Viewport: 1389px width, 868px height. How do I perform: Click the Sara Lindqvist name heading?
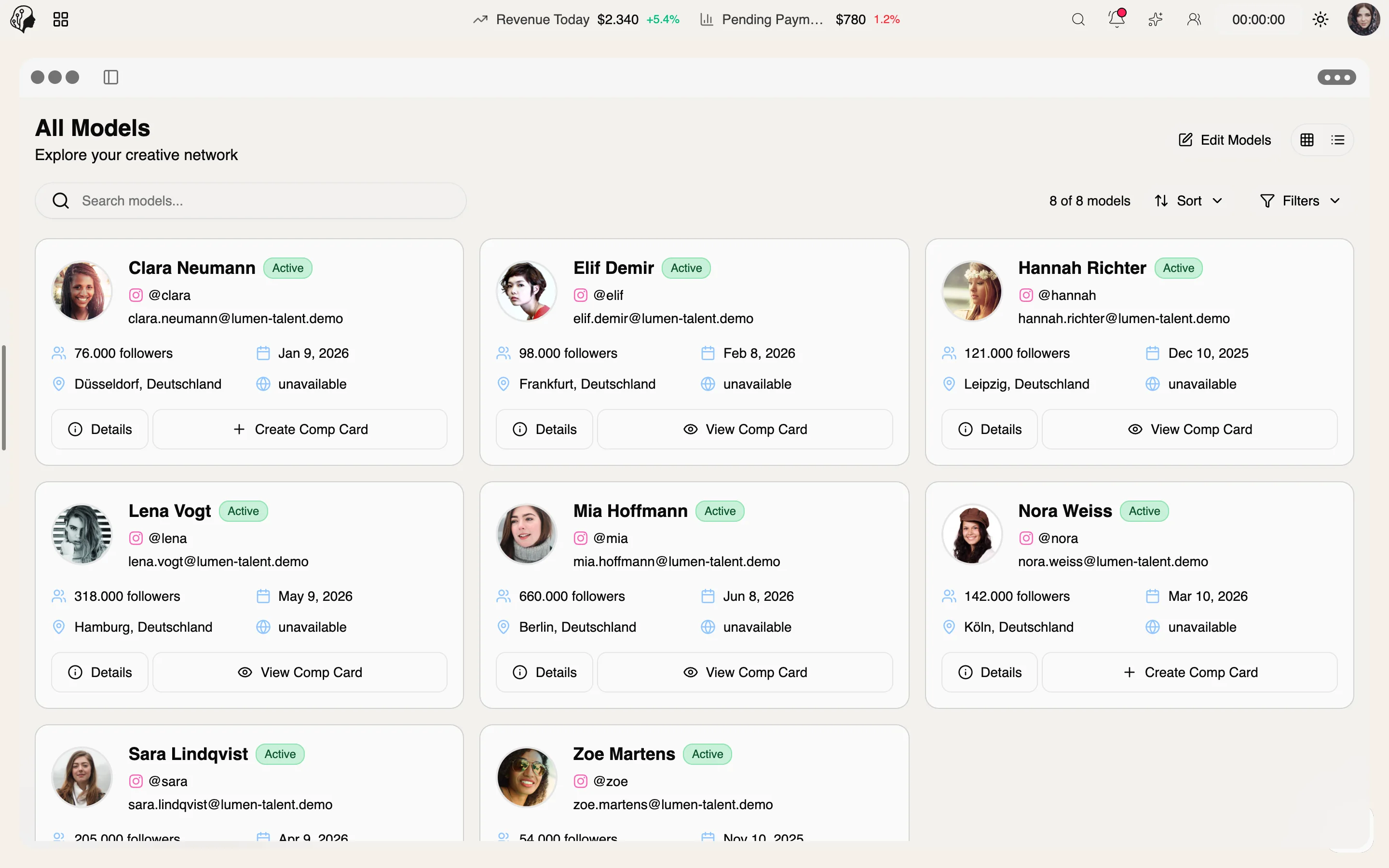[188, 754]
